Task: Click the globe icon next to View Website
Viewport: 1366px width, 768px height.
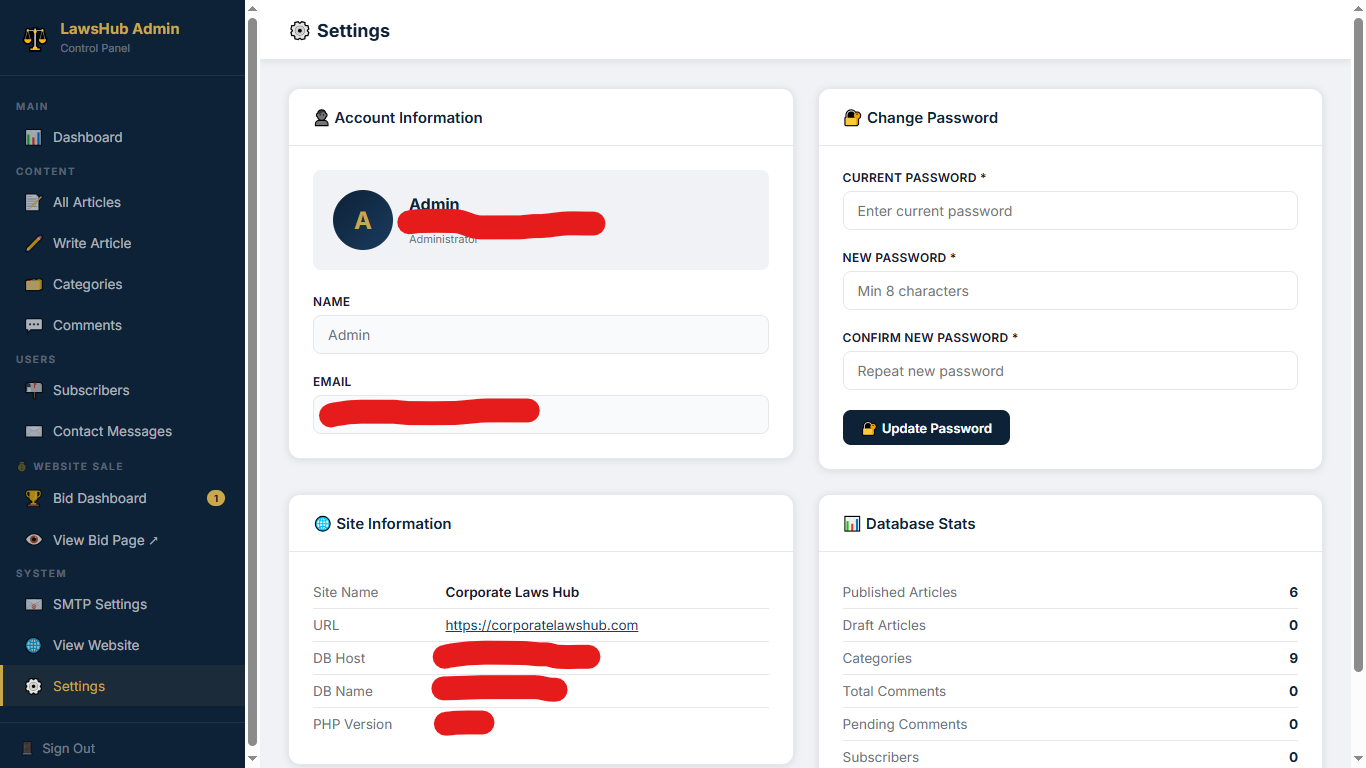Action: tap(34, 645)
